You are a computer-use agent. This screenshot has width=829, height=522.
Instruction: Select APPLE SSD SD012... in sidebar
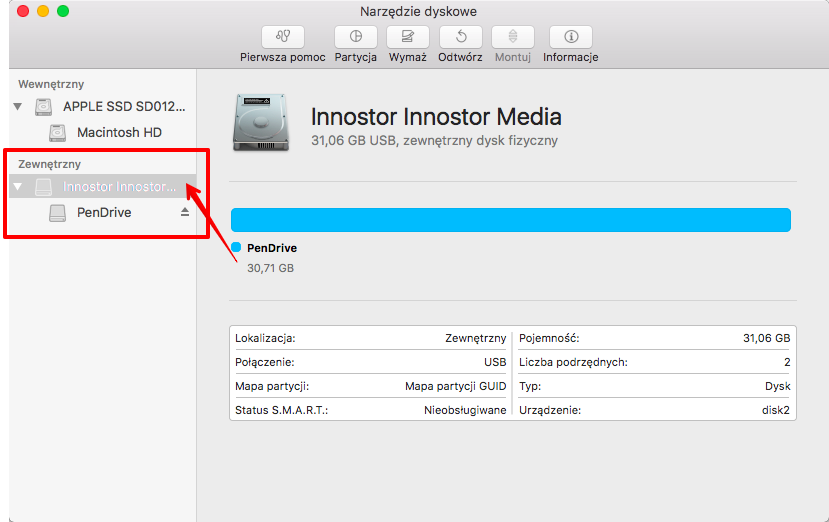(x=124, y=106)
